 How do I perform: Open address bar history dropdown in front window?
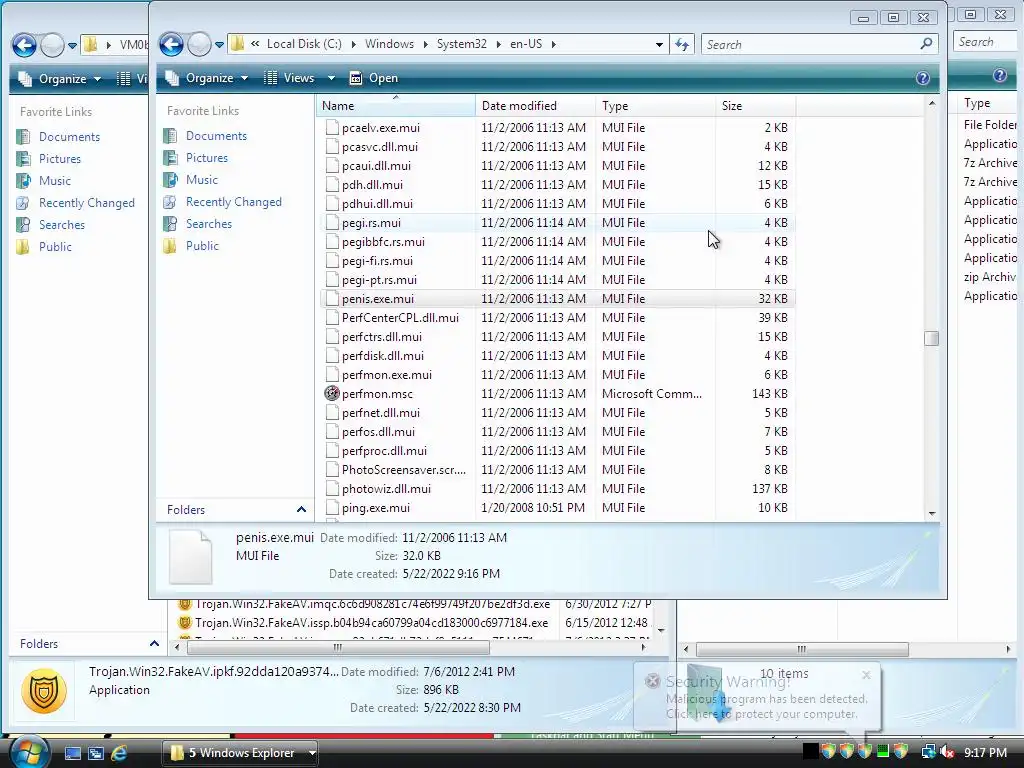659,44
